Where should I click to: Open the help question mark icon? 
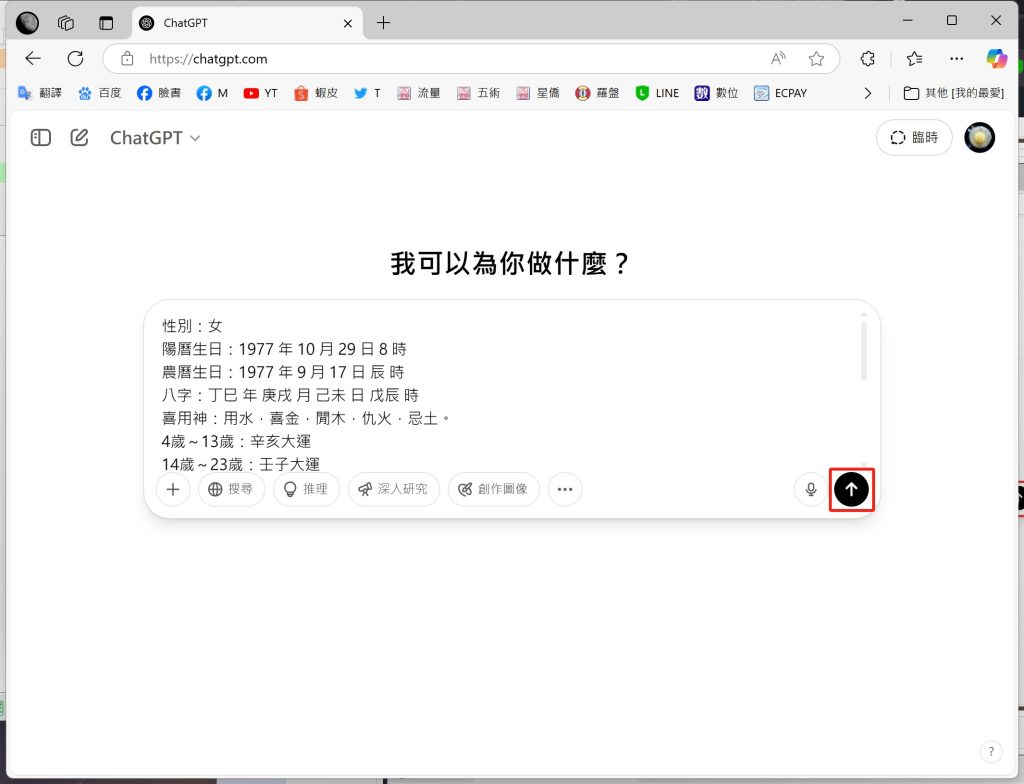pos(990,751)
